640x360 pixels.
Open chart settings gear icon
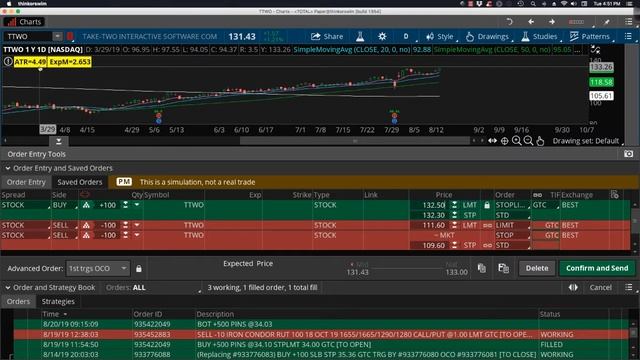pyautogui.click(x=382, y=36)
